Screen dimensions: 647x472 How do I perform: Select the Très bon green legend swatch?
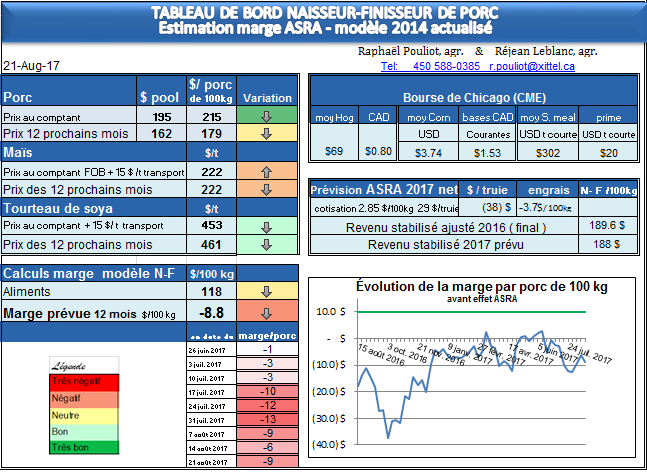84,449
